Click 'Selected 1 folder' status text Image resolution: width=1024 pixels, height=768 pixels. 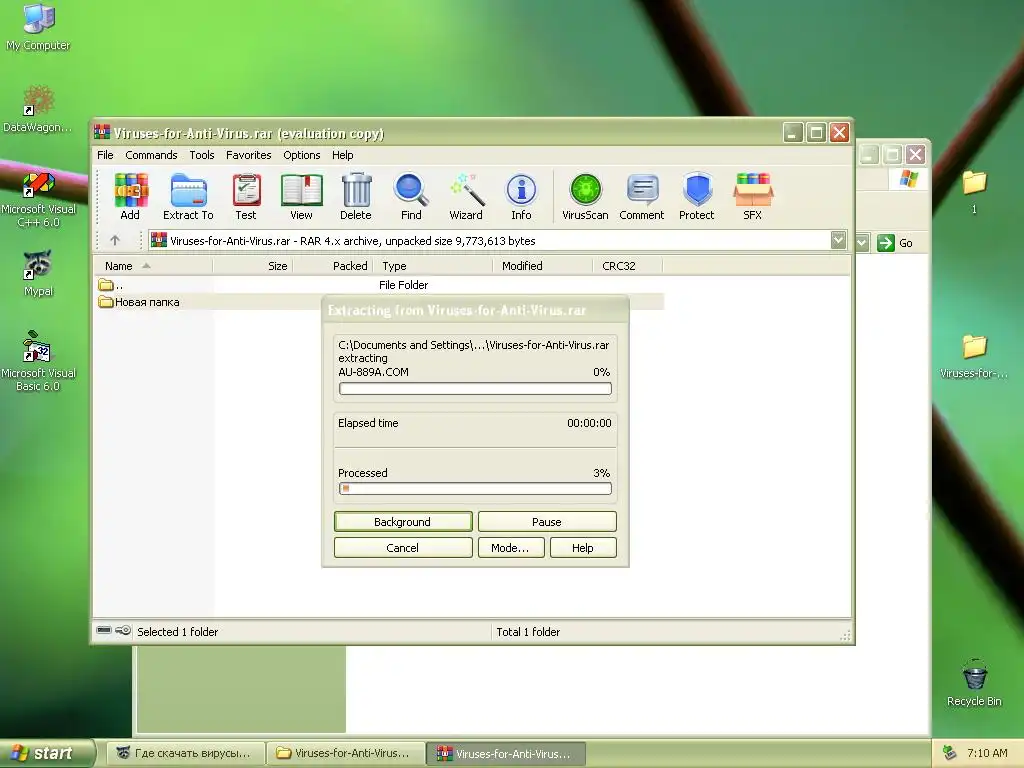click(178, 632)
